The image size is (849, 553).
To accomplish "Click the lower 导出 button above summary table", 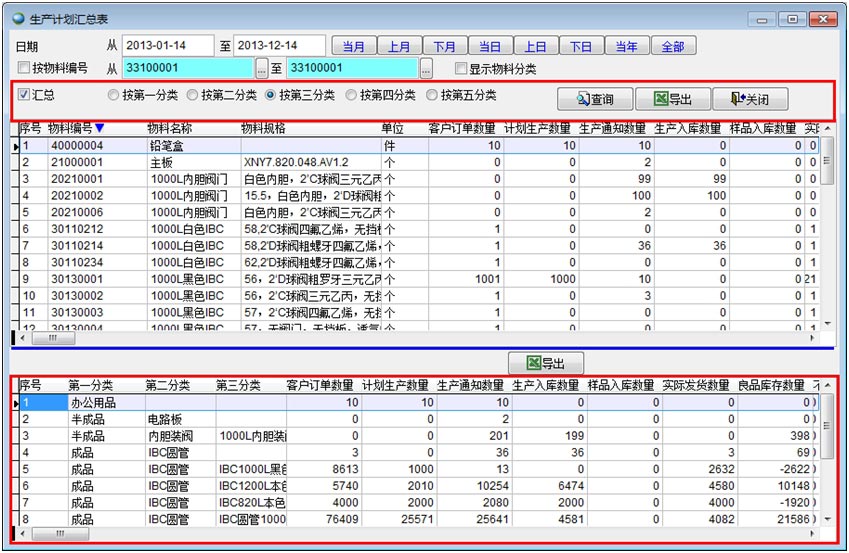I will click(545, 364).
